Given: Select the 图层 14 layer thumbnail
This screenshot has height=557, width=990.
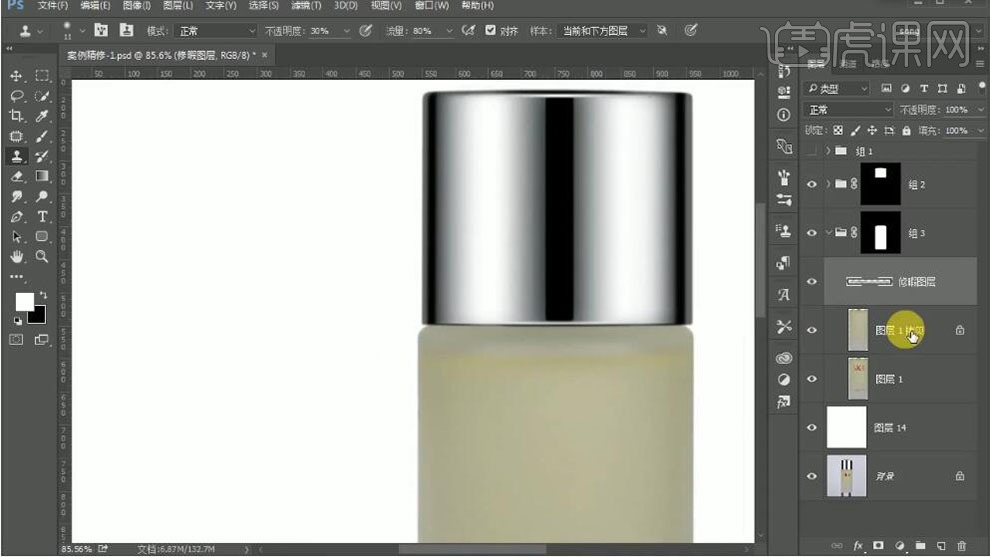Looking at the screenshot, I should pos(847,428).
